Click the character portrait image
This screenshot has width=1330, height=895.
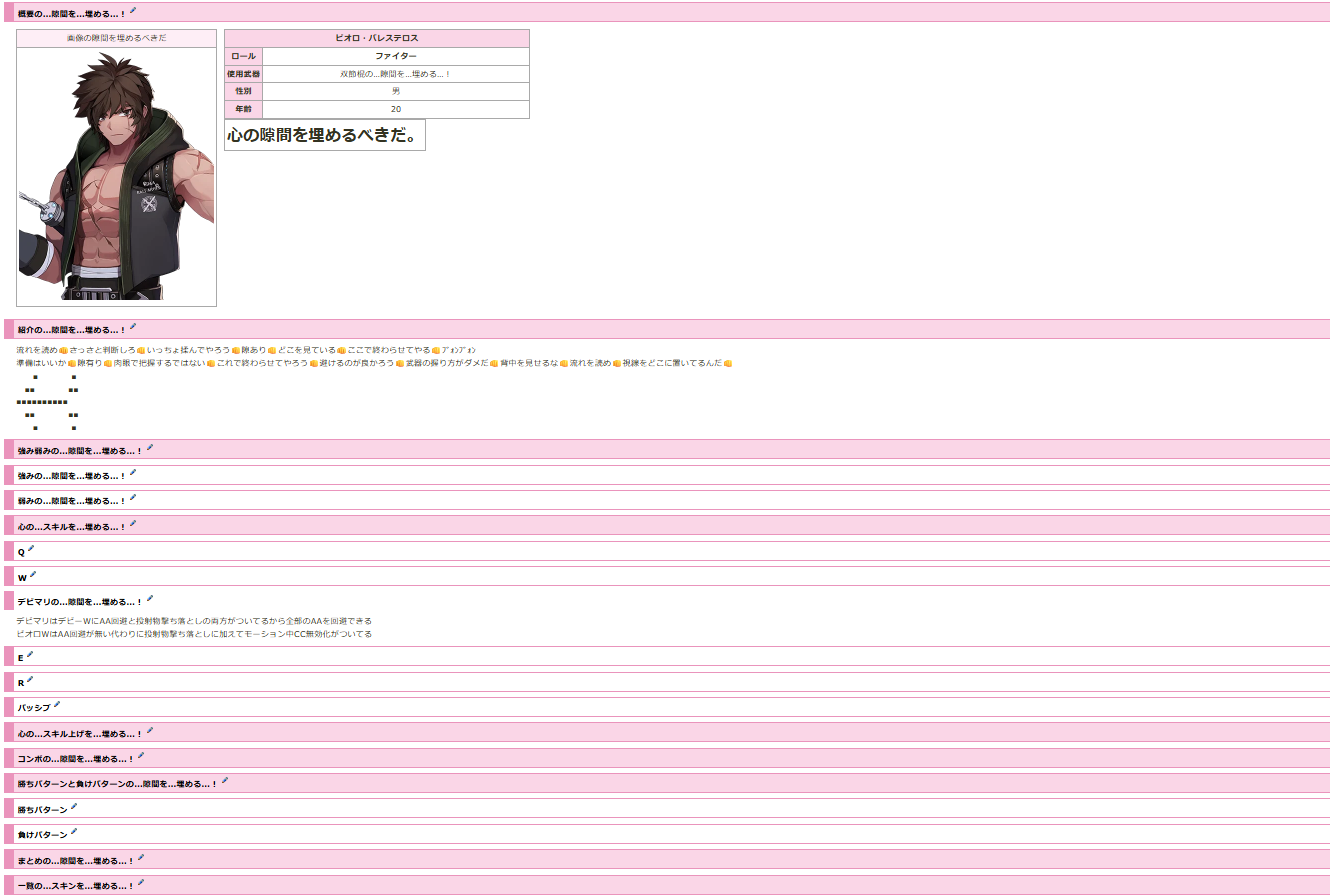coord(116,176)
